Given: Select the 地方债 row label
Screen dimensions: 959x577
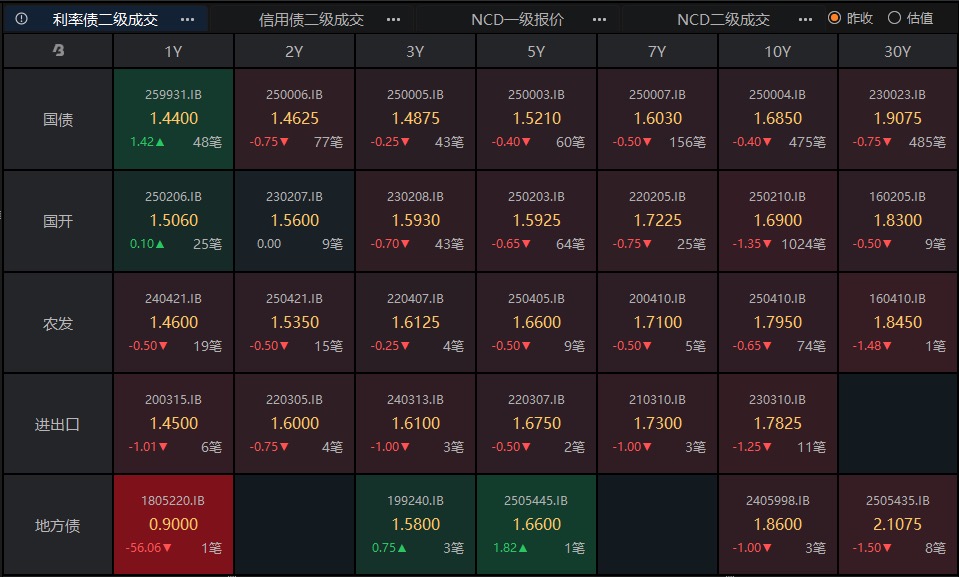Looking at the screenshot, I should [58, 524].
